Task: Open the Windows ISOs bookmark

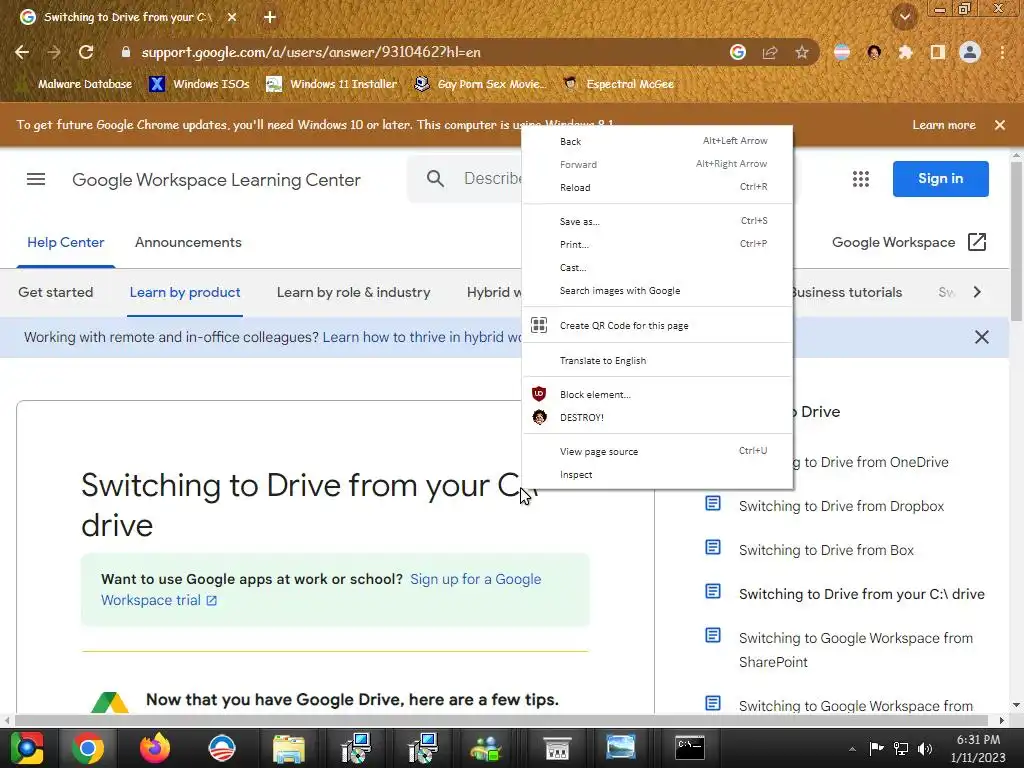Action: point(199,84)
